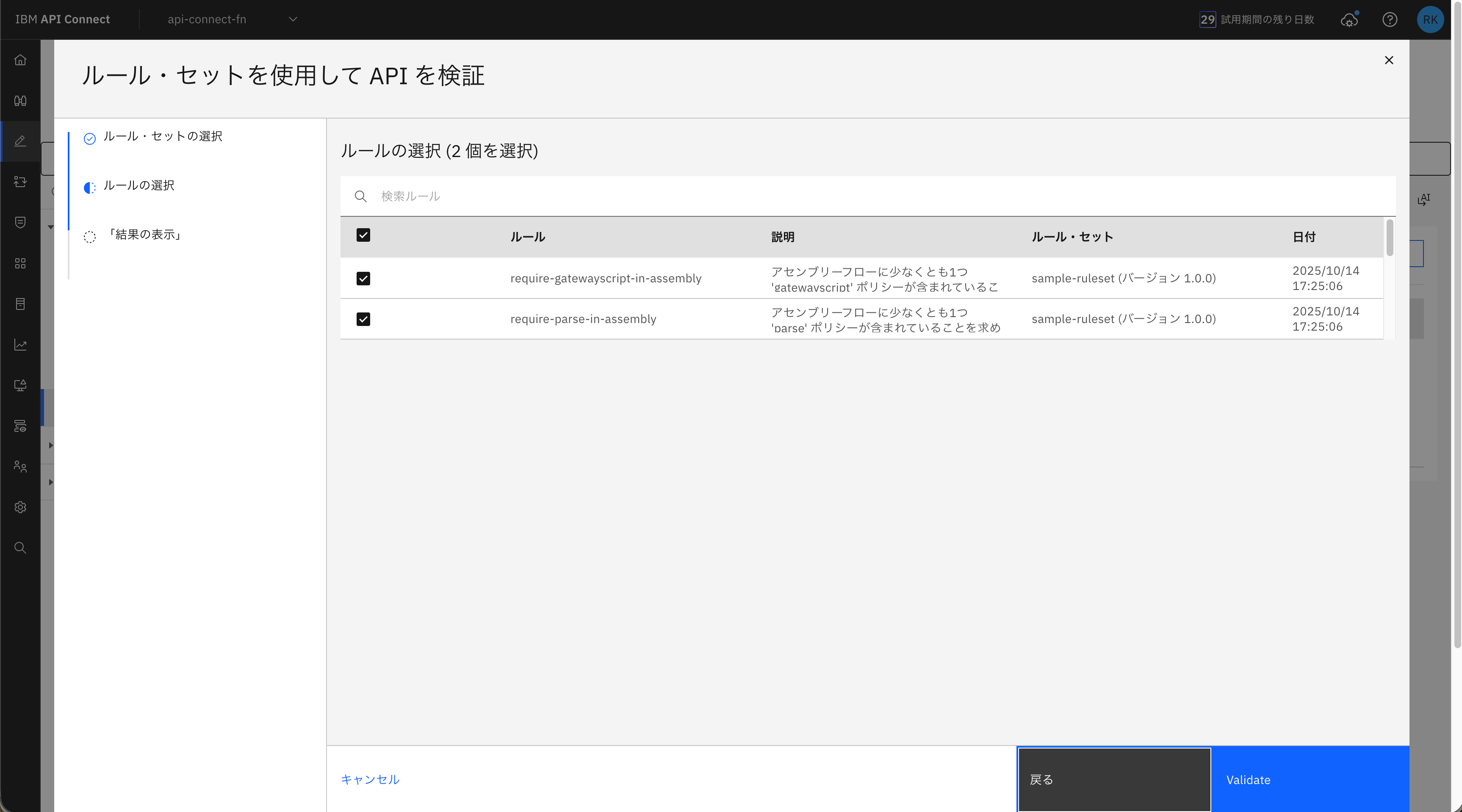Uncheck the require-parse-in-assembly rule checkbox
The image size is (1462, 812).
(x=363, y=320)
